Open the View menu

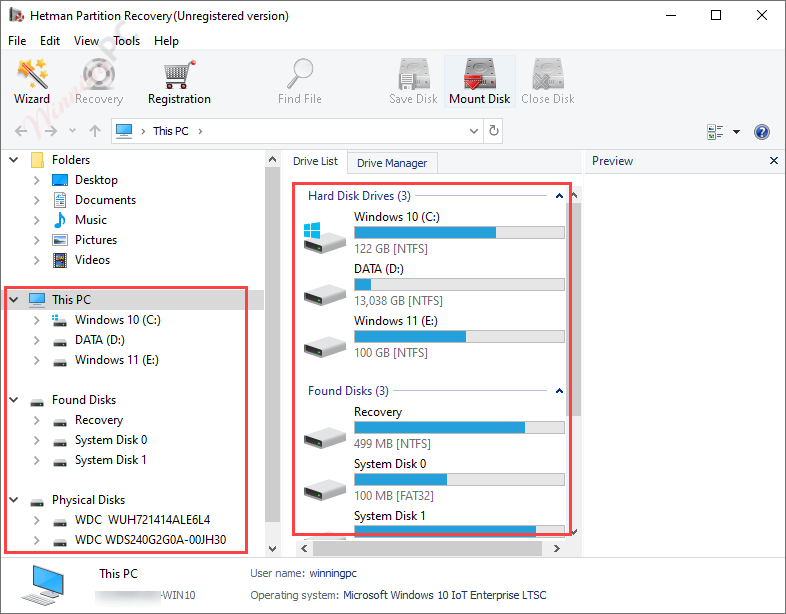86,41
